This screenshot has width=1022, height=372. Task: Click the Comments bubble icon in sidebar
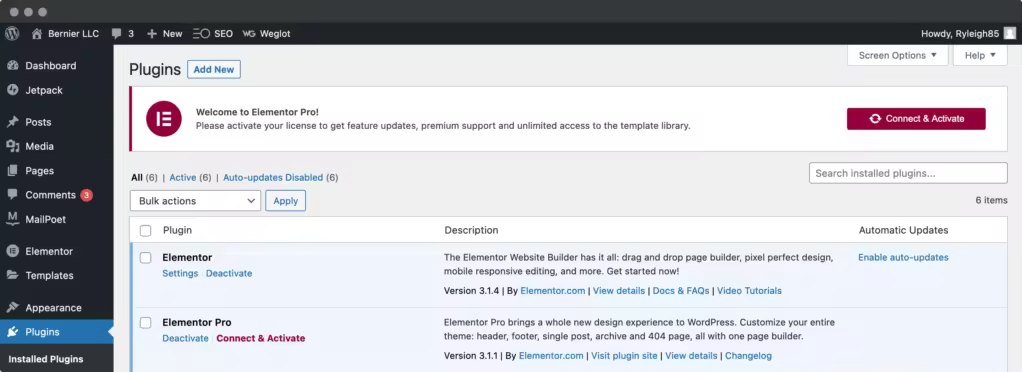click(12, 195)
